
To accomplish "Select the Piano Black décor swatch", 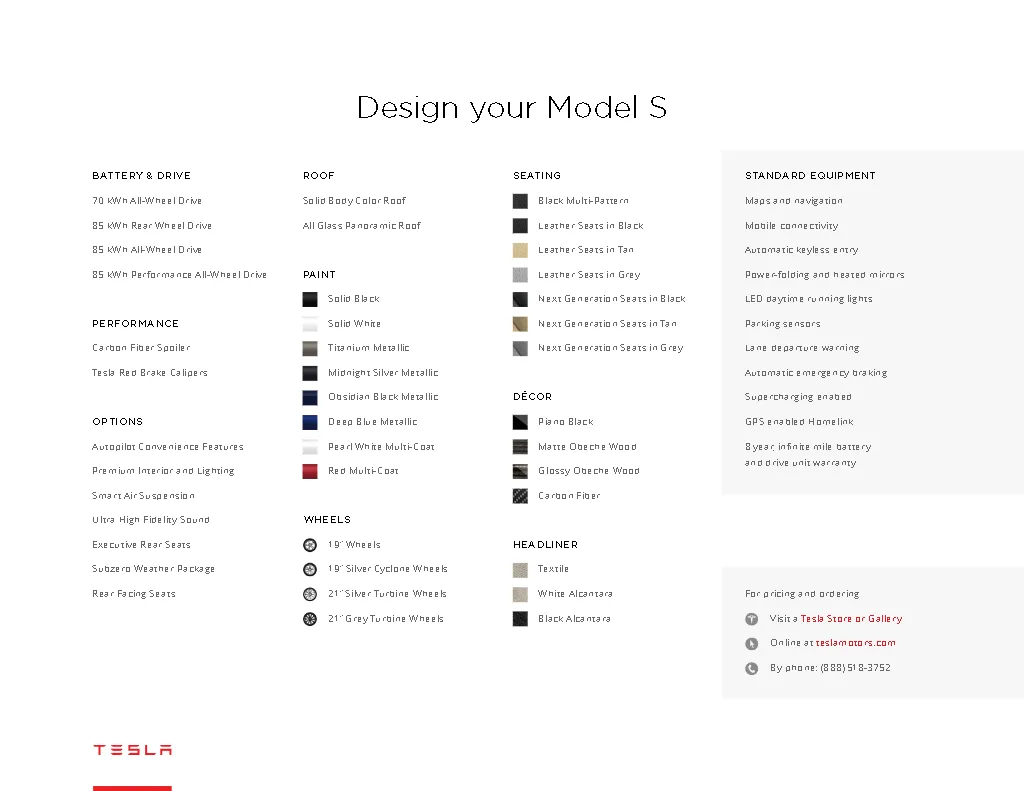I will 520,422.
